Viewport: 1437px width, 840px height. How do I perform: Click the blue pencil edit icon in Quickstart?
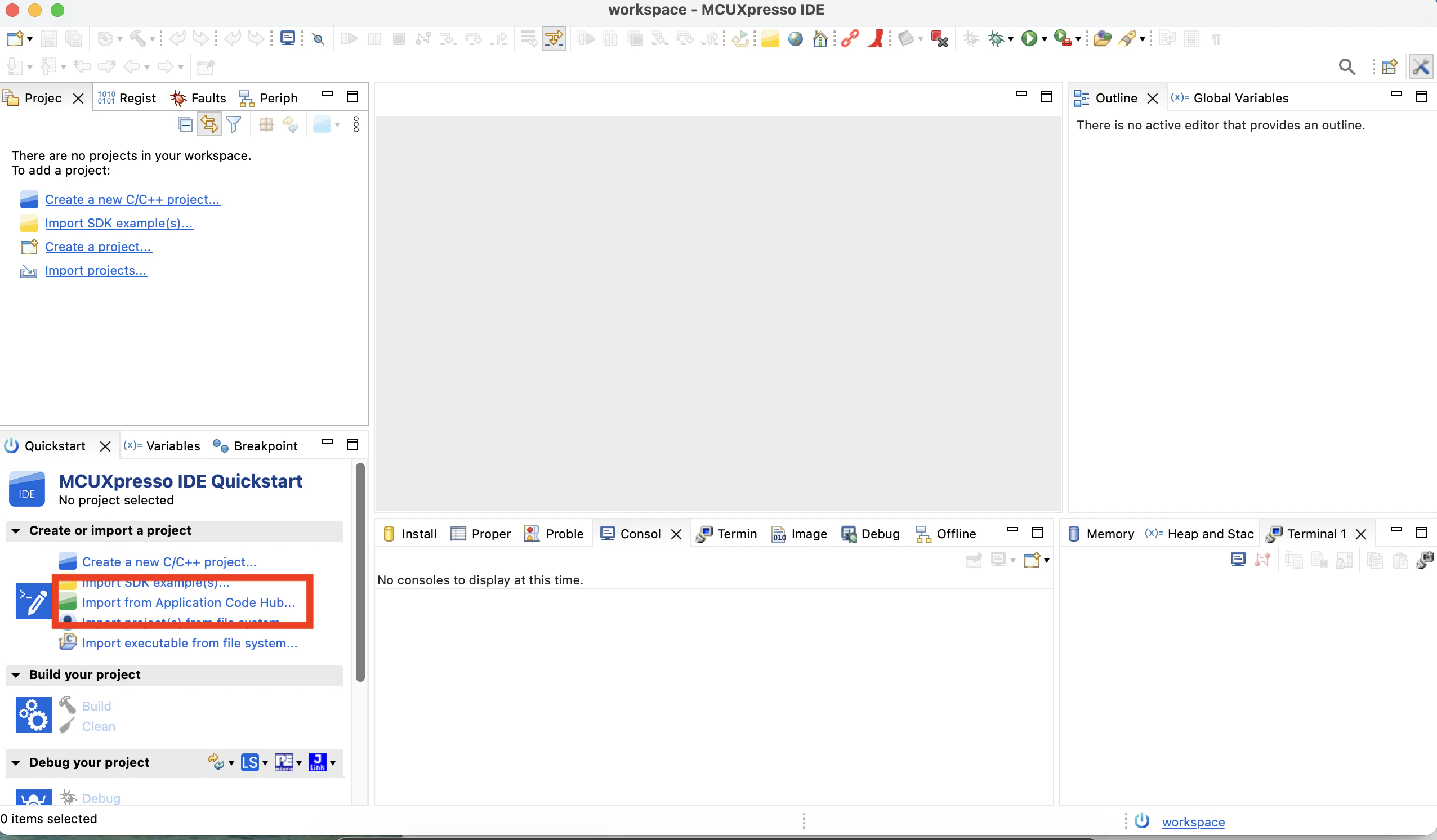[x=34, y=601]
